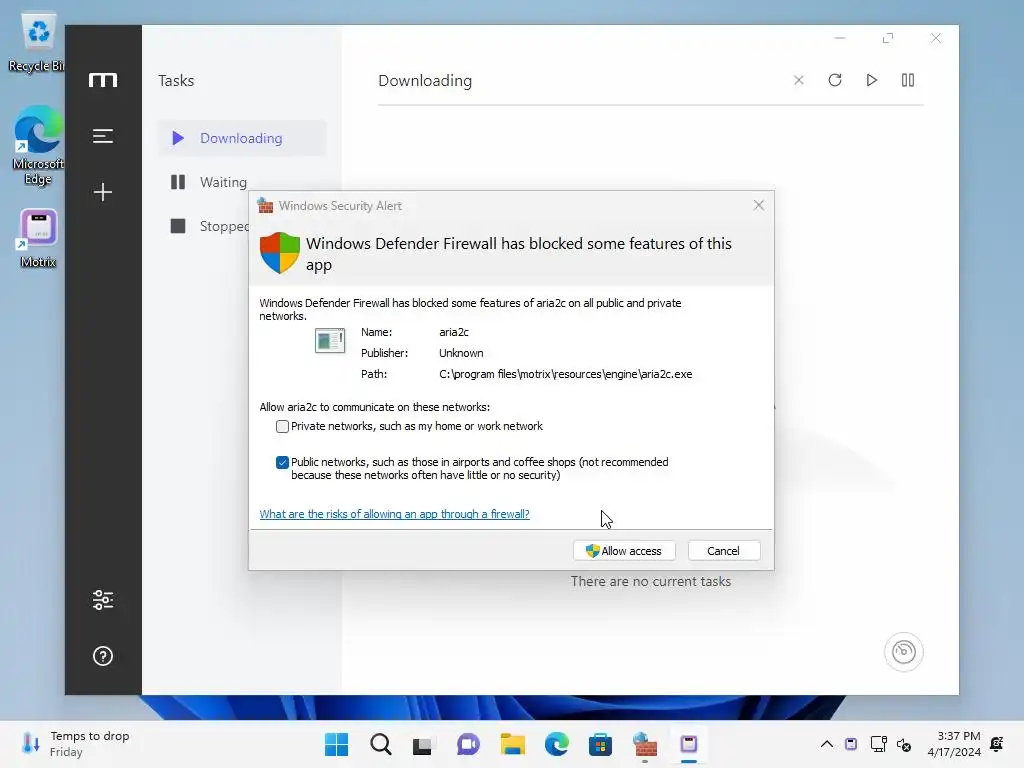This screenshot has width=1024, height=768.
Task: Open Motrix preferences sliders icon
Action: pyautogui.click(x=103, y=600)
